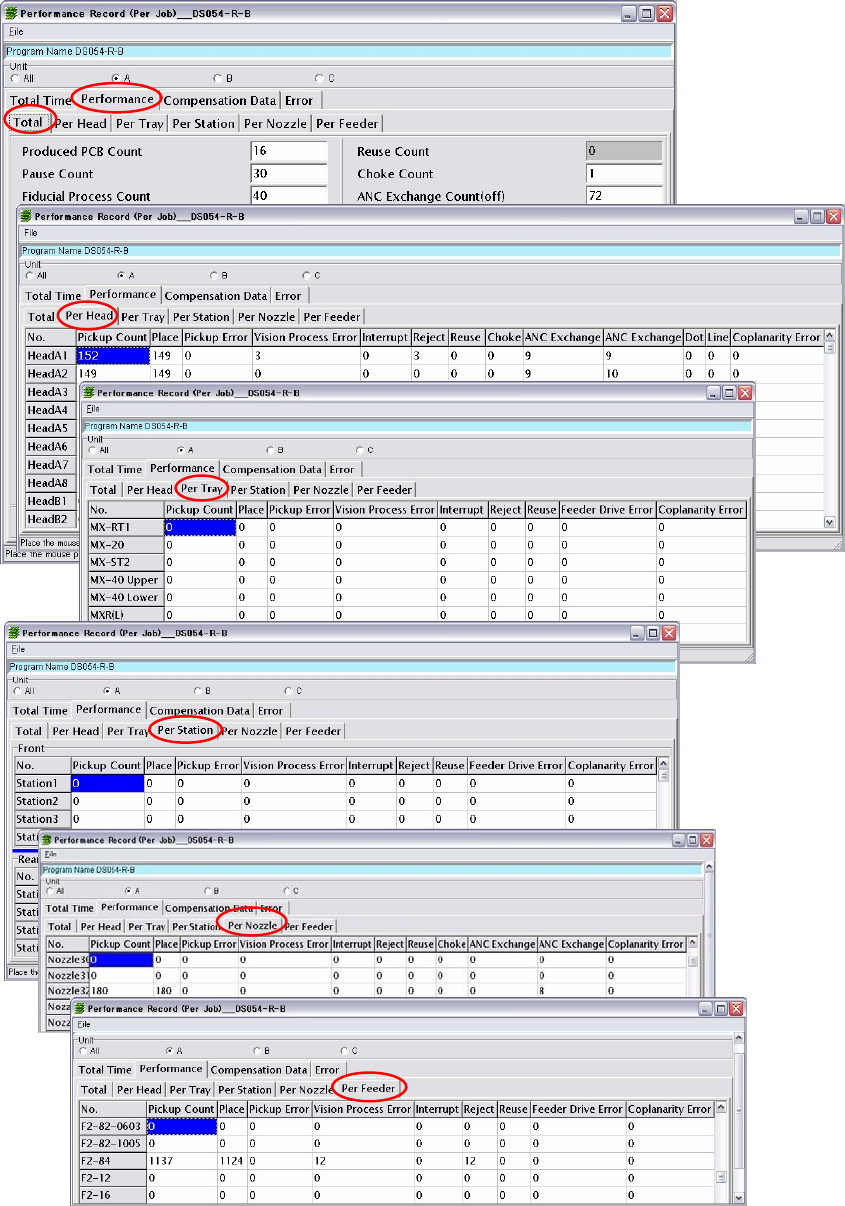Viewport: 845px width, 1206px height.
Task: Select the F2-82-1005 row label
Action: tap(112, 1144)
